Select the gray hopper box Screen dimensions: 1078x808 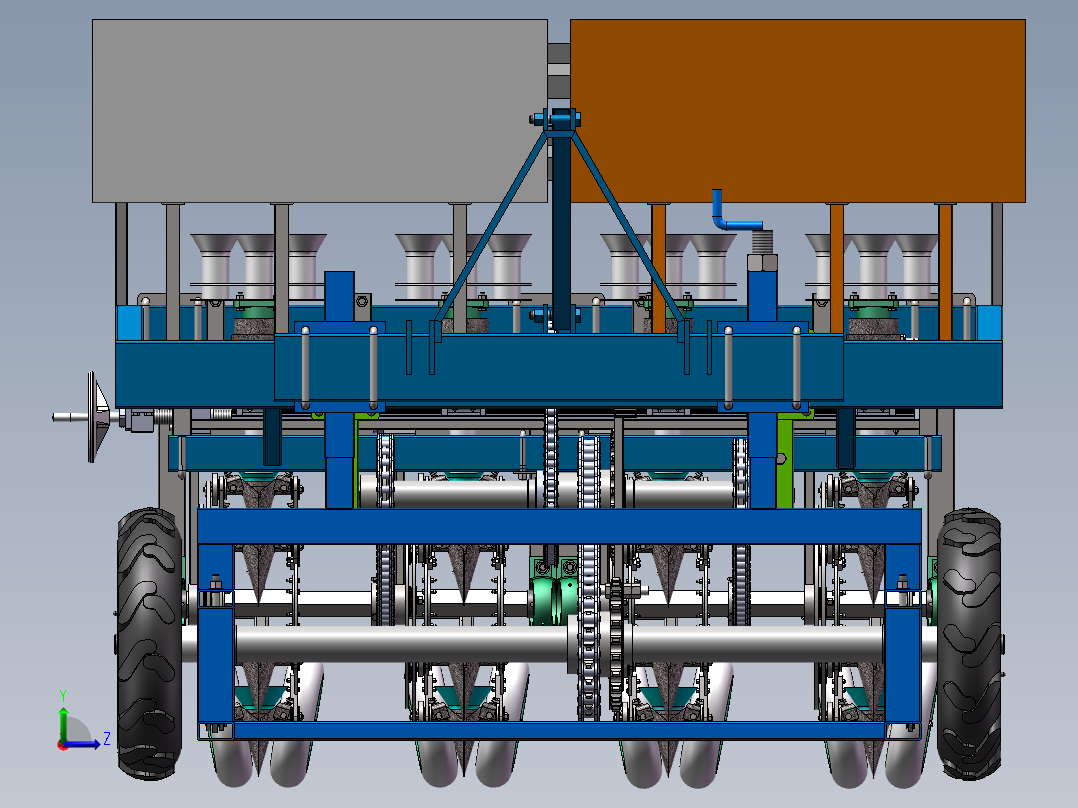coord(320,111)
